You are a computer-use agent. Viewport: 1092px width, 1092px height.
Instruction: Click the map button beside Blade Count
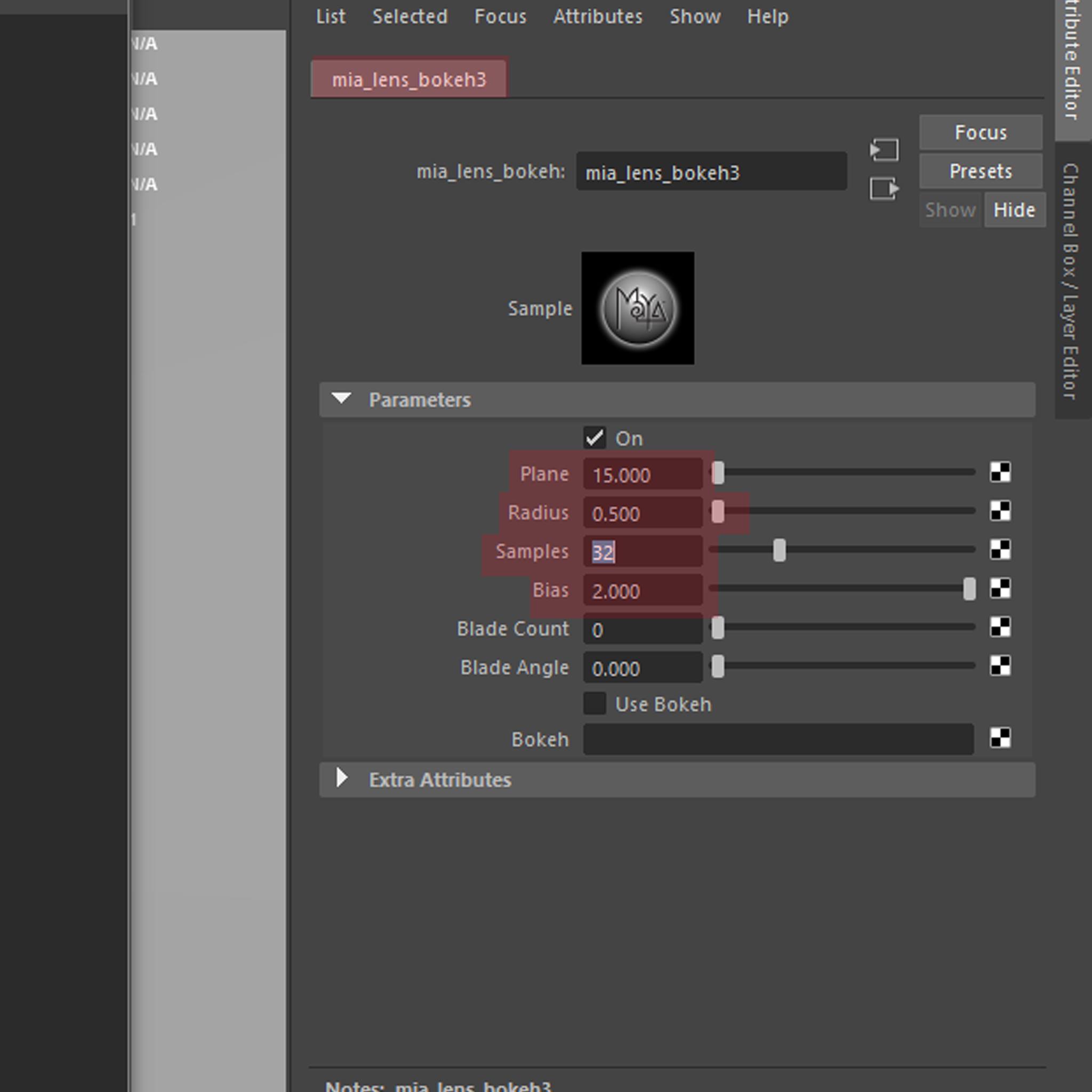tap(1000, 627)
